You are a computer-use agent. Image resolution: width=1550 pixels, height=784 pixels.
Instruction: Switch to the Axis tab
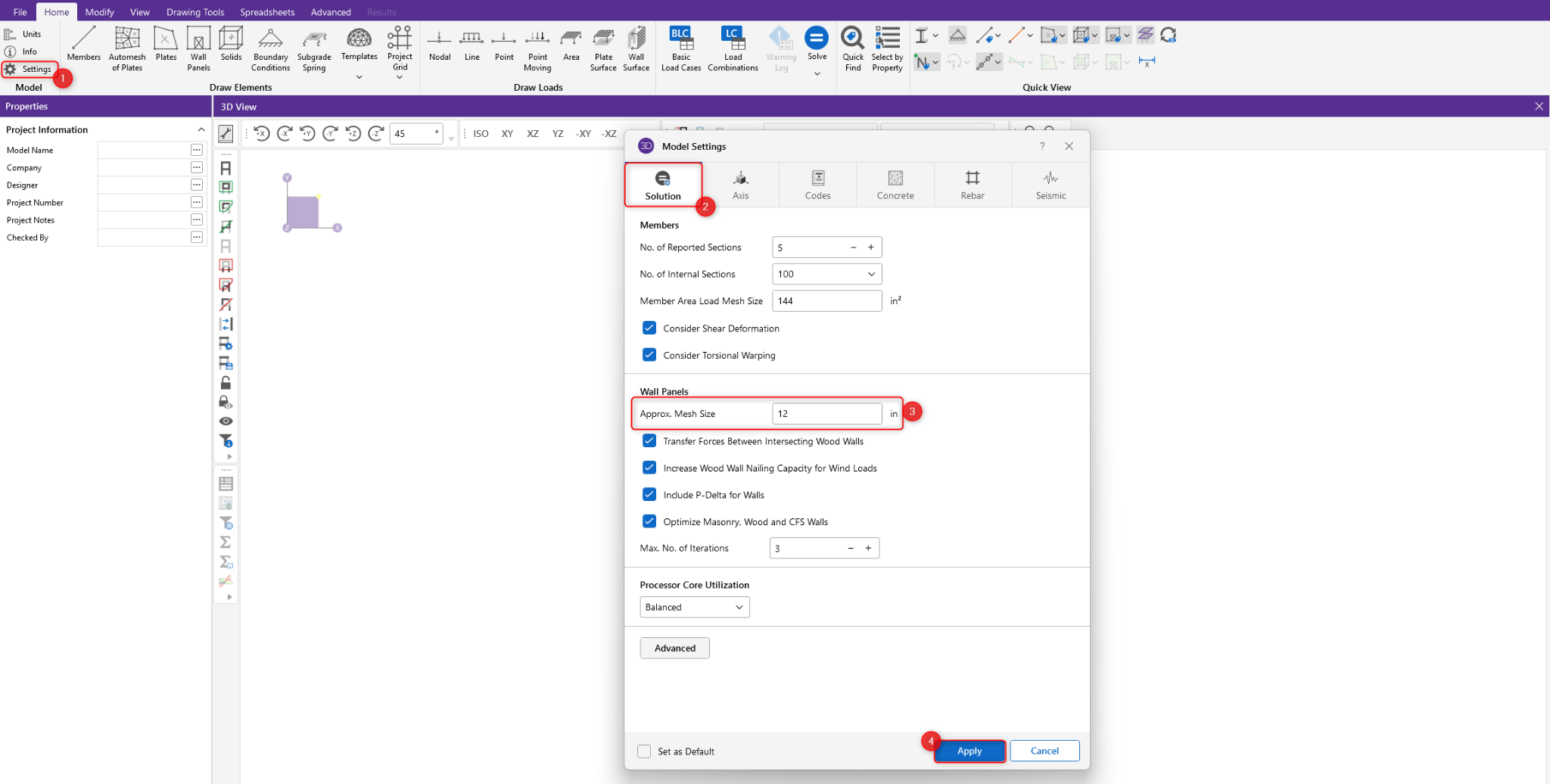coord(741,185)
